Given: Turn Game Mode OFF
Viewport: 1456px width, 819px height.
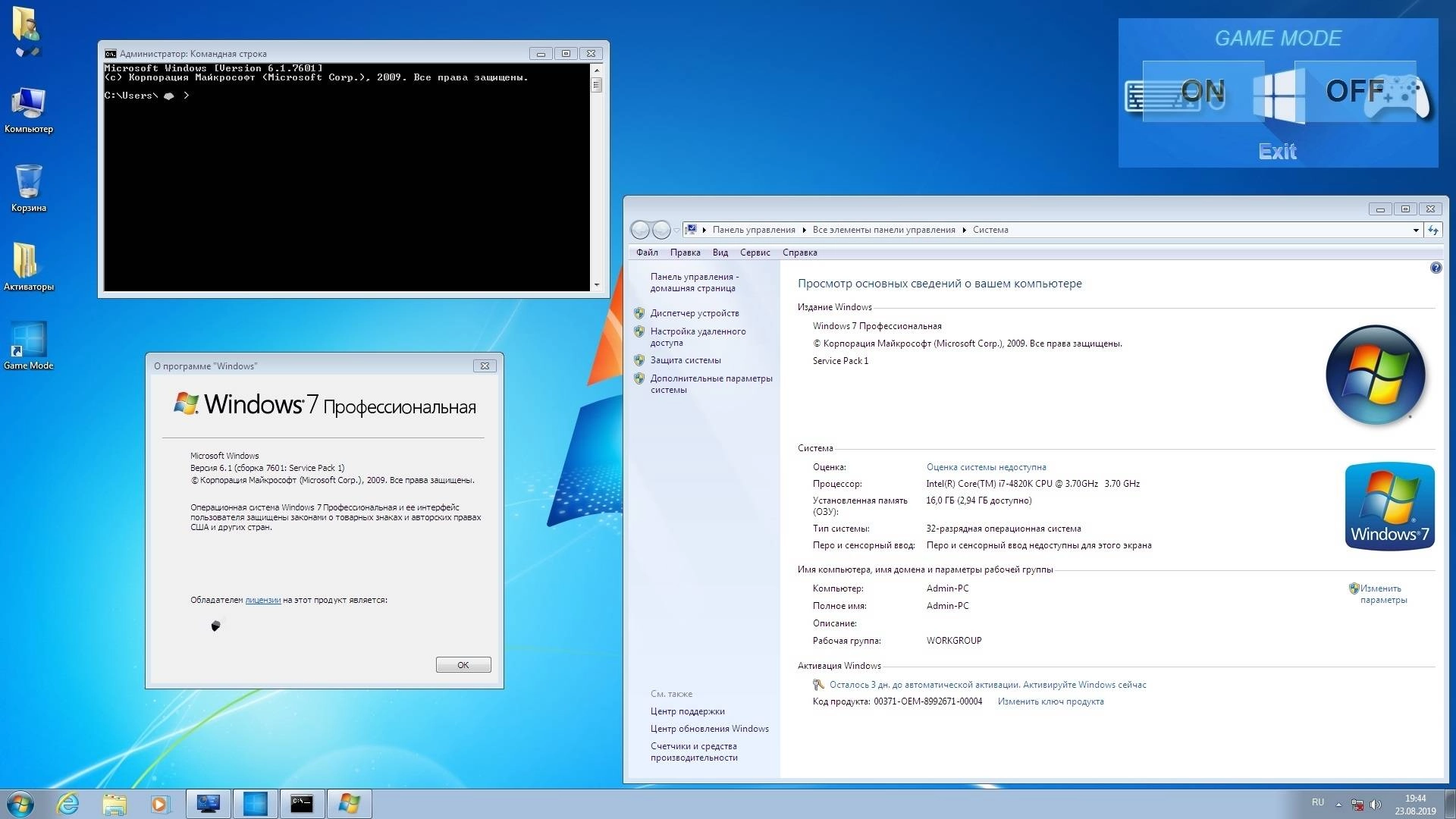Looking at the screenshot, I should (x=1354, y=91).
